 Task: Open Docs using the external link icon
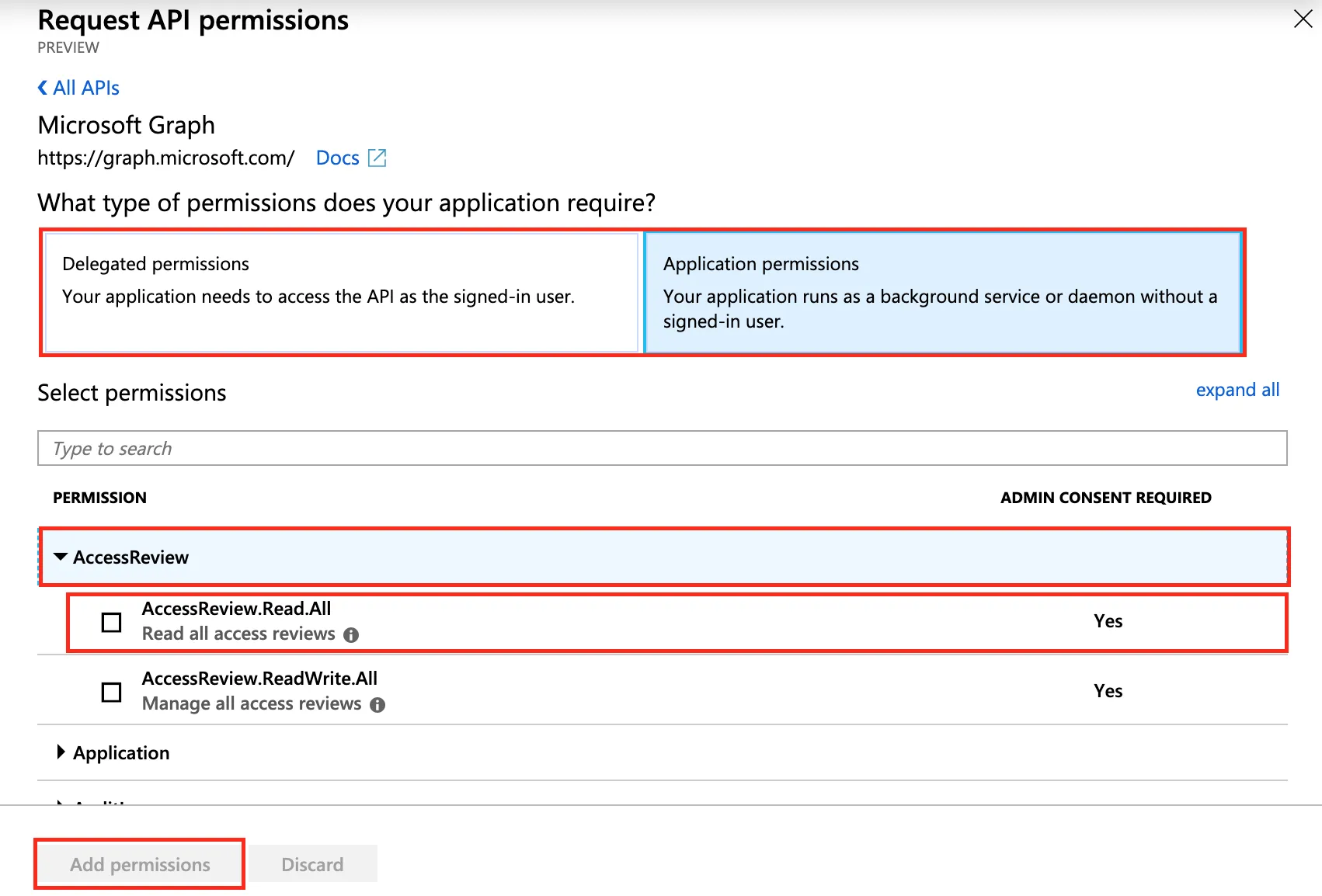(x=378, y=157)
